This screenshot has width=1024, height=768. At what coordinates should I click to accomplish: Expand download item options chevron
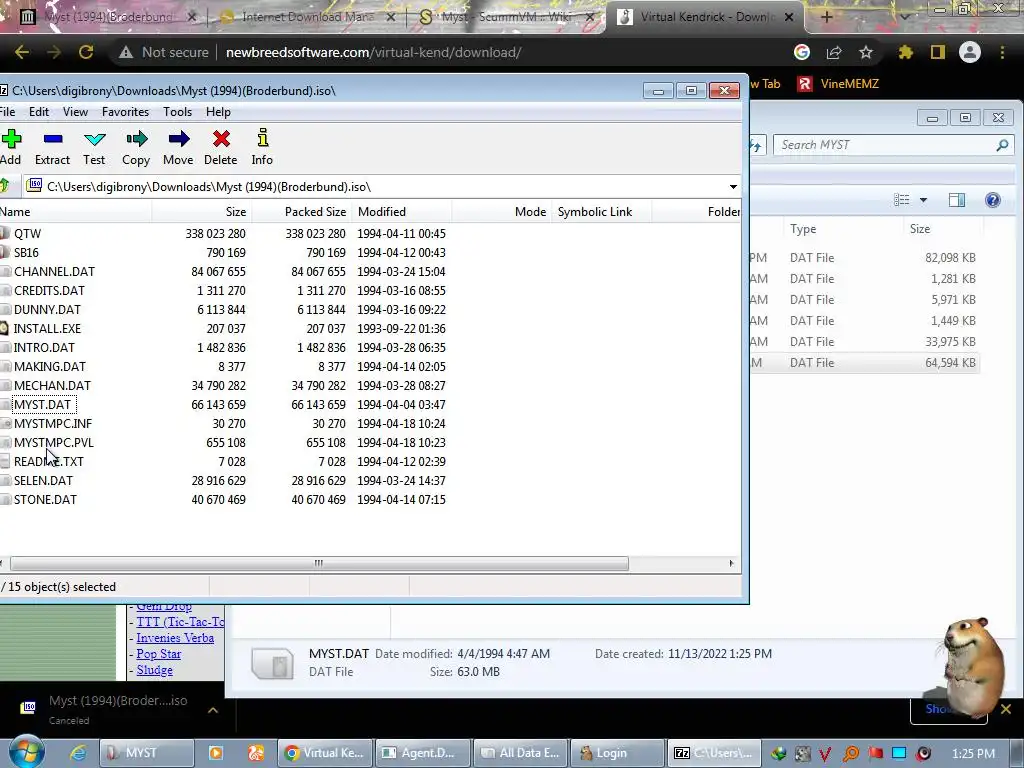coord(213,710)
